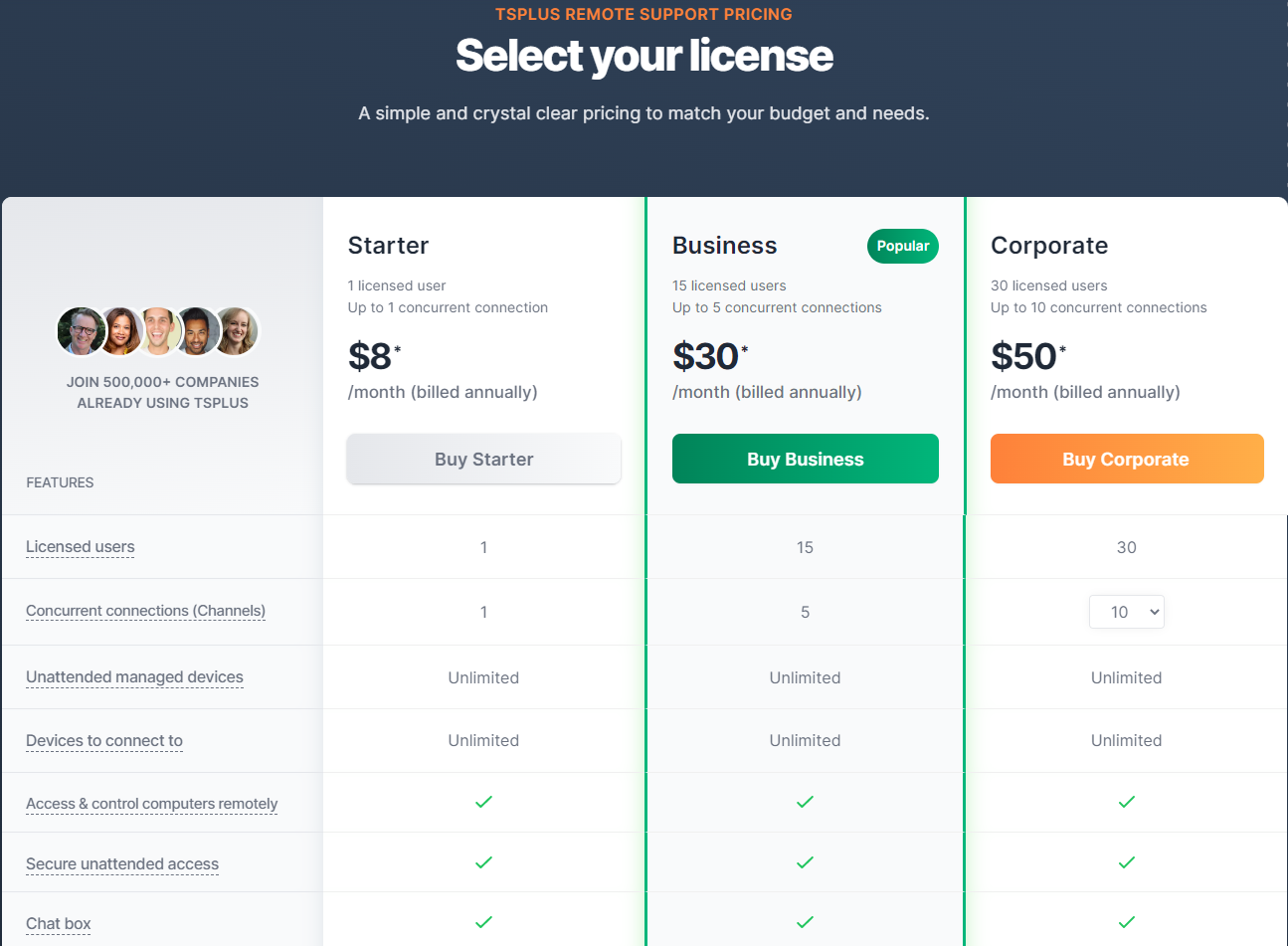Click Corporate column Access & control checkmark

click(1126, 802)
